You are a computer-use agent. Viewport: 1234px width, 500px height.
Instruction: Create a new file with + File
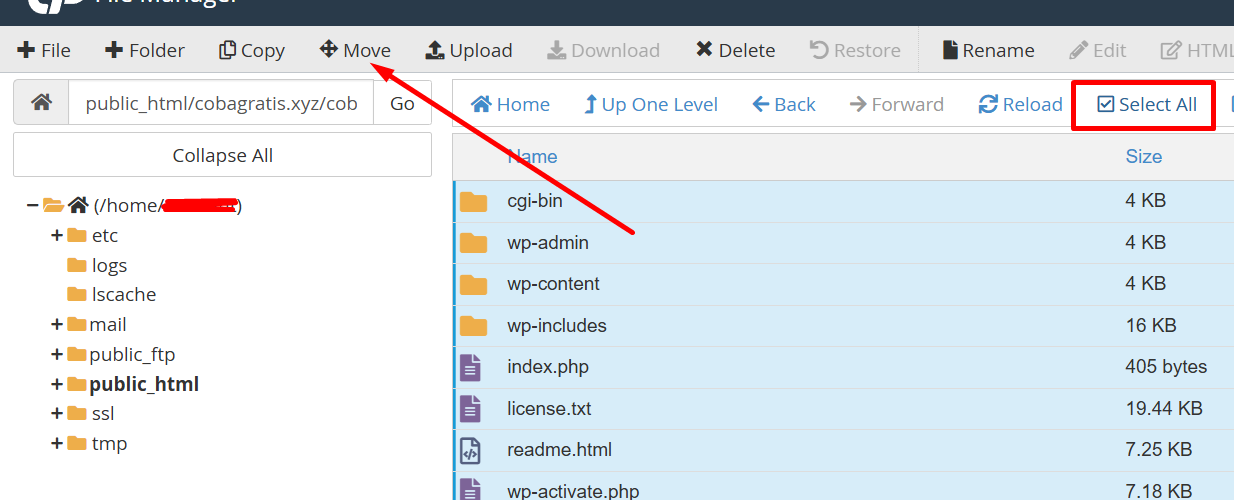tap(44, 50)
